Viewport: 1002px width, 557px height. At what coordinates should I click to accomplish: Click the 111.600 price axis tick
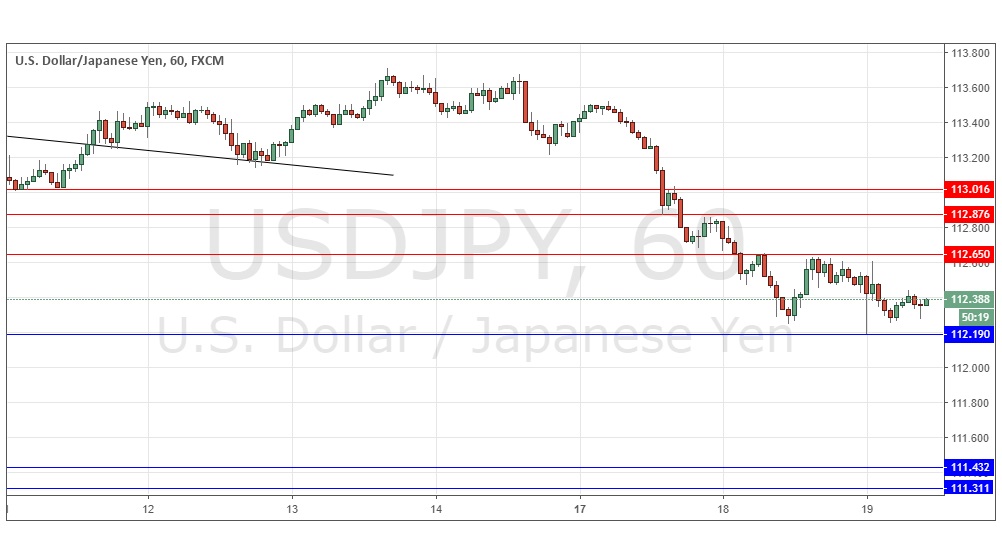pyautogui.click(x=969, y=438)
